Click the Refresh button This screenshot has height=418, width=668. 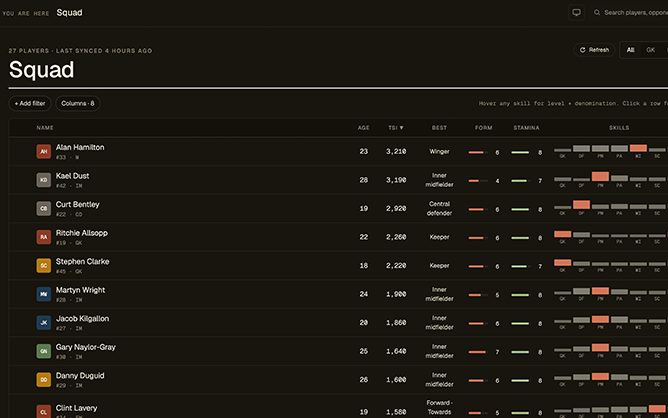(x=594, y=50)
